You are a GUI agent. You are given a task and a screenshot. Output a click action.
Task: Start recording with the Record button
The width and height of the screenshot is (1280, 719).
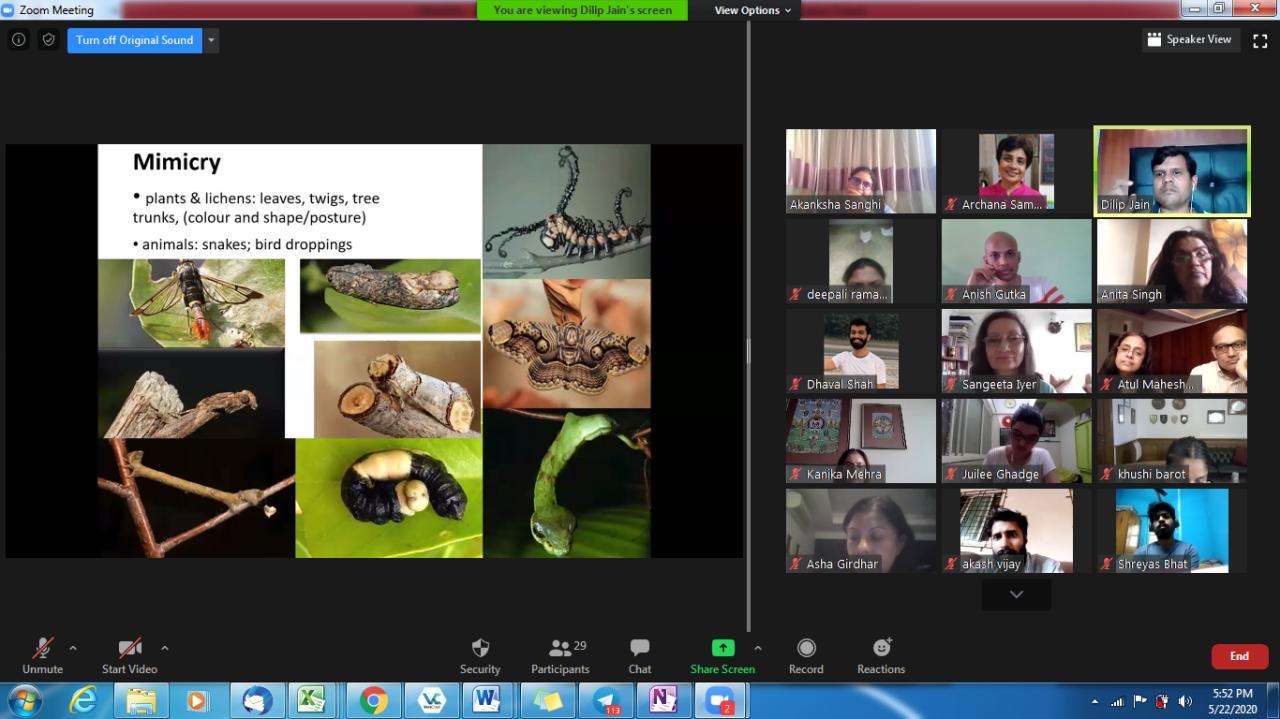coord(806,655)
